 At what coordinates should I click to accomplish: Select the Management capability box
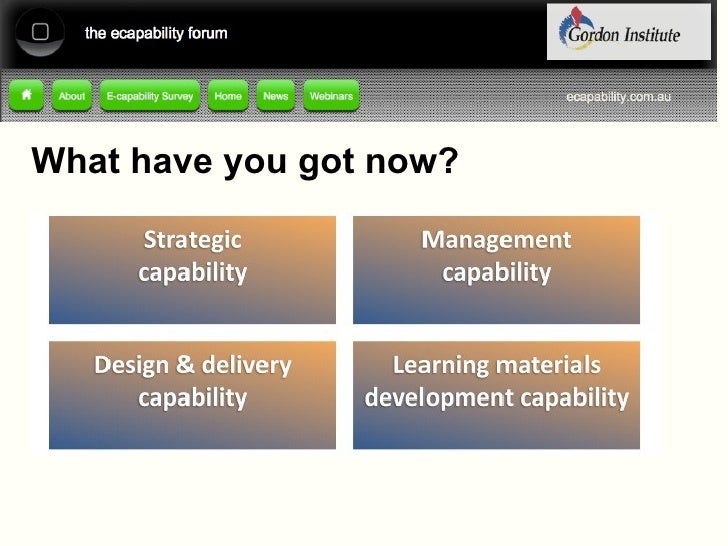click(x=496, y=270)
